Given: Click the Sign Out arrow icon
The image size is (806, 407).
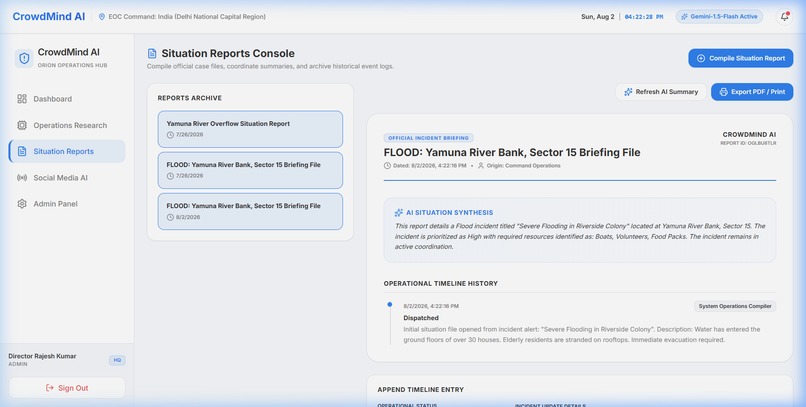Looking at the screenshot, I should point(49,387).
